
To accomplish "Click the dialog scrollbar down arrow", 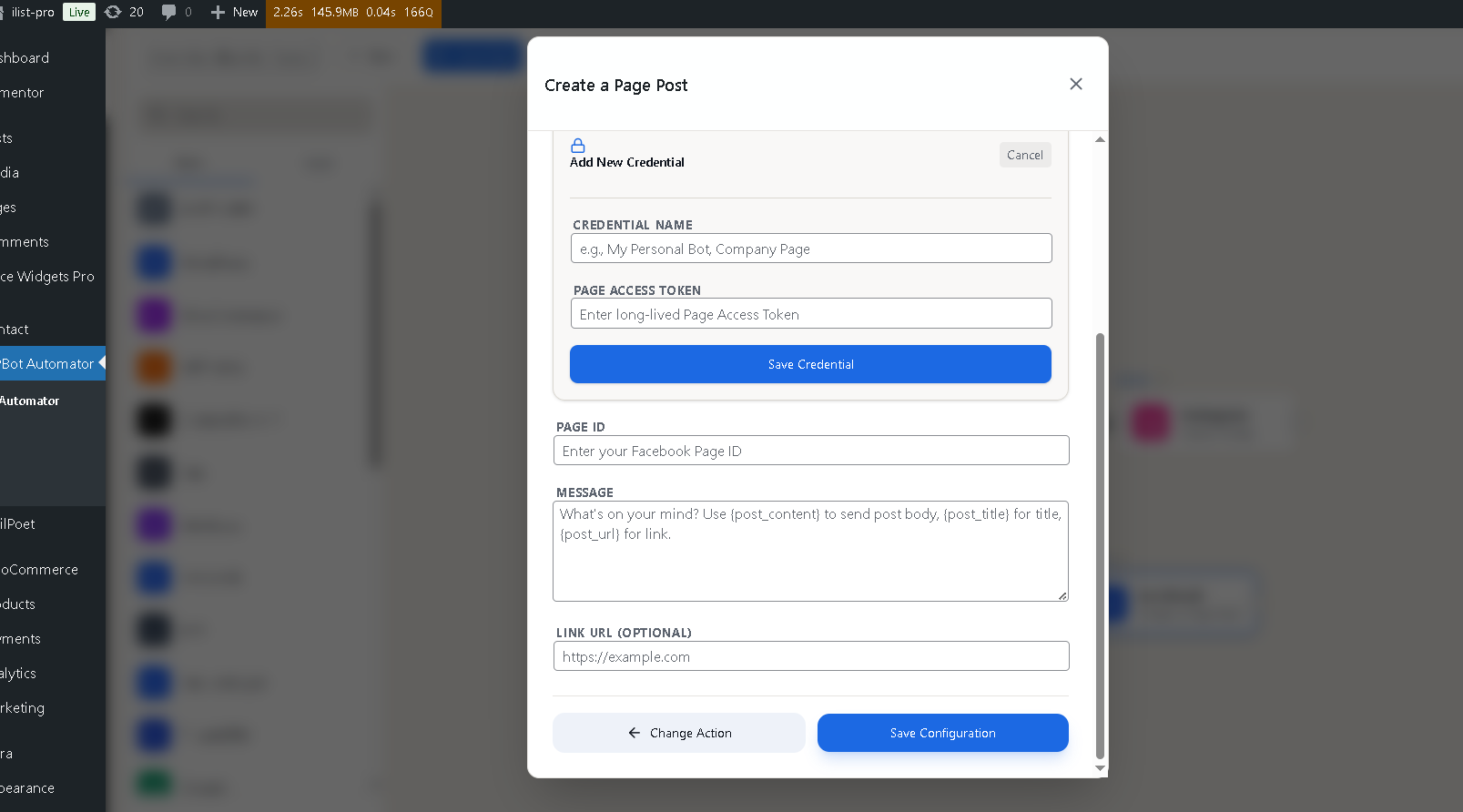I will click(x=1100, y=768).
